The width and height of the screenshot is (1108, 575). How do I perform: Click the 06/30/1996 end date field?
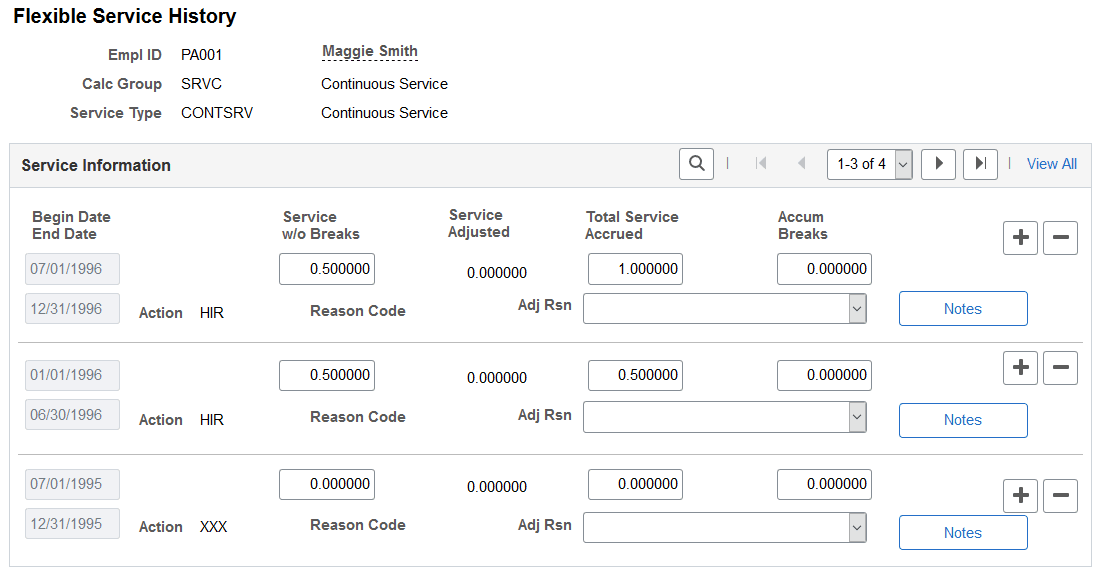coord(72,415)
